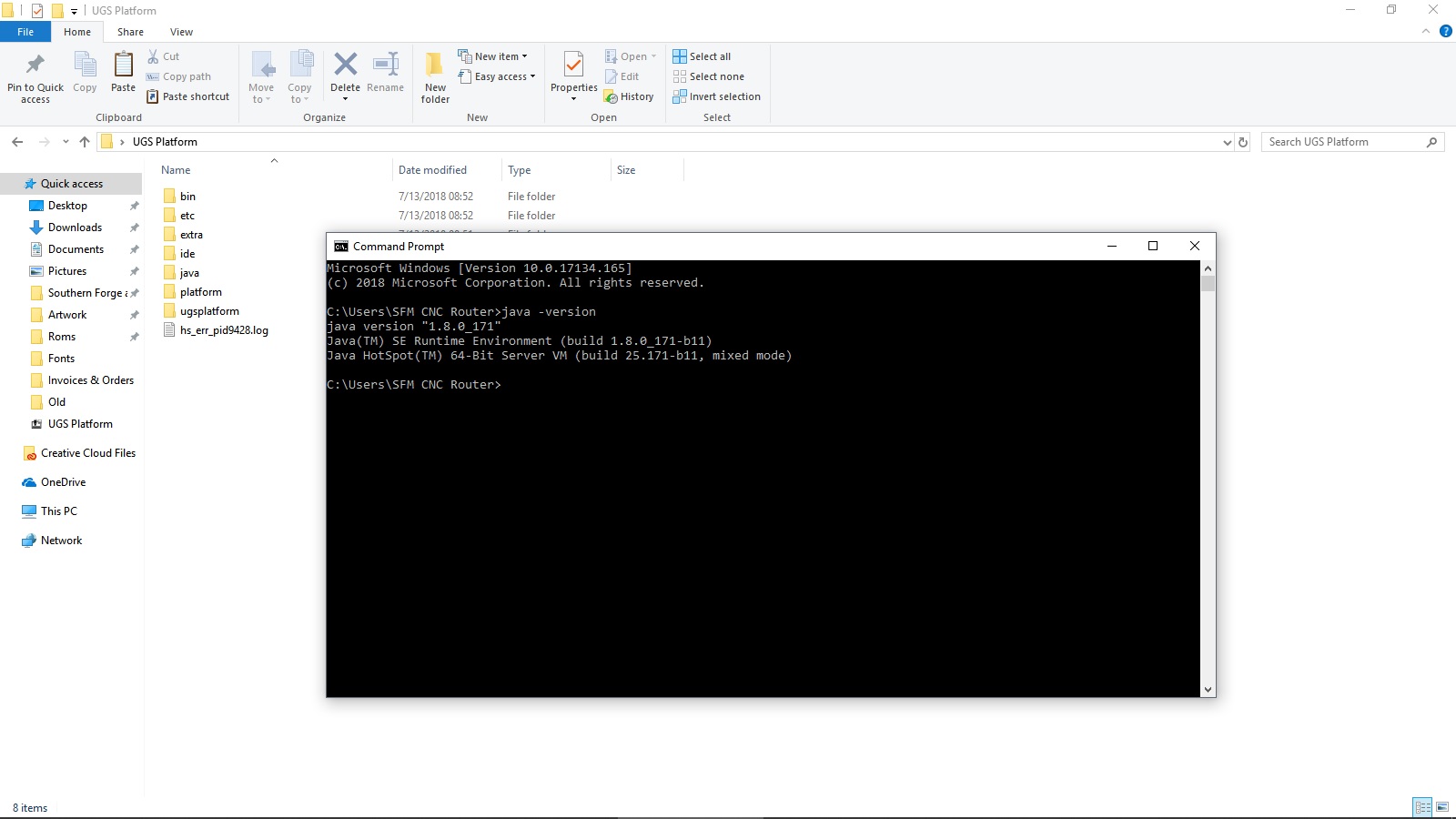Create a New folder from ribbon
1456x819 pixels.
[x=435, y=77]
